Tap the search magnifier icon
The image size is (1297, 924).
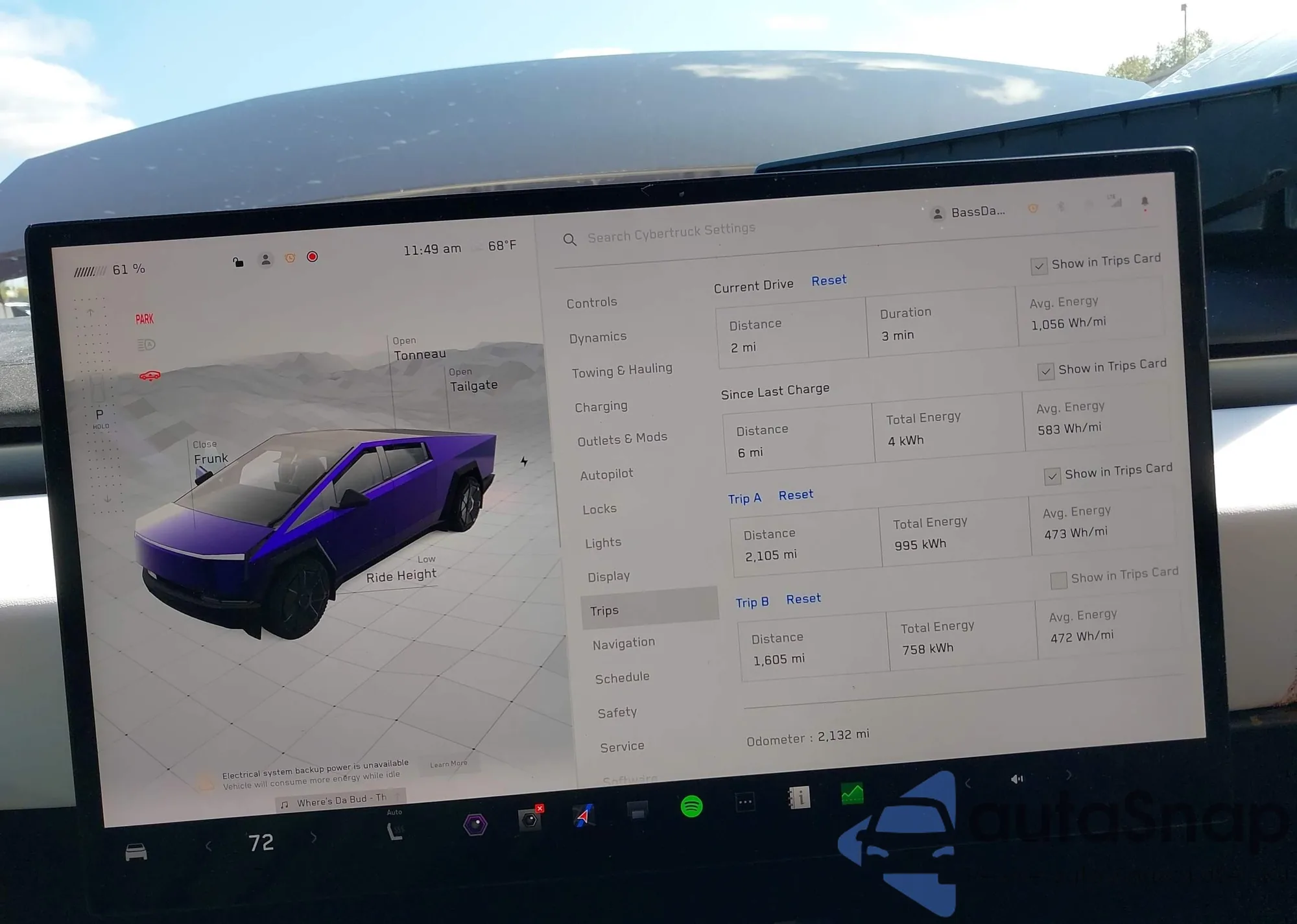coord(569,240)
